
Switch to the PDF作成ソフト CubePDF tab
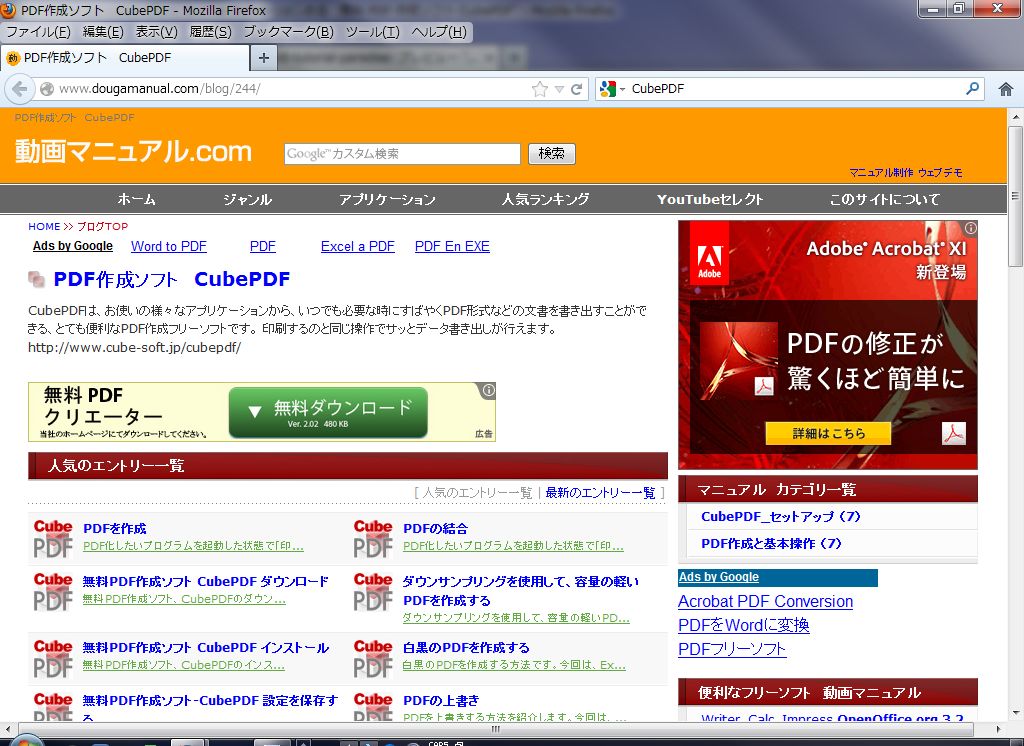tap(120, 58)
